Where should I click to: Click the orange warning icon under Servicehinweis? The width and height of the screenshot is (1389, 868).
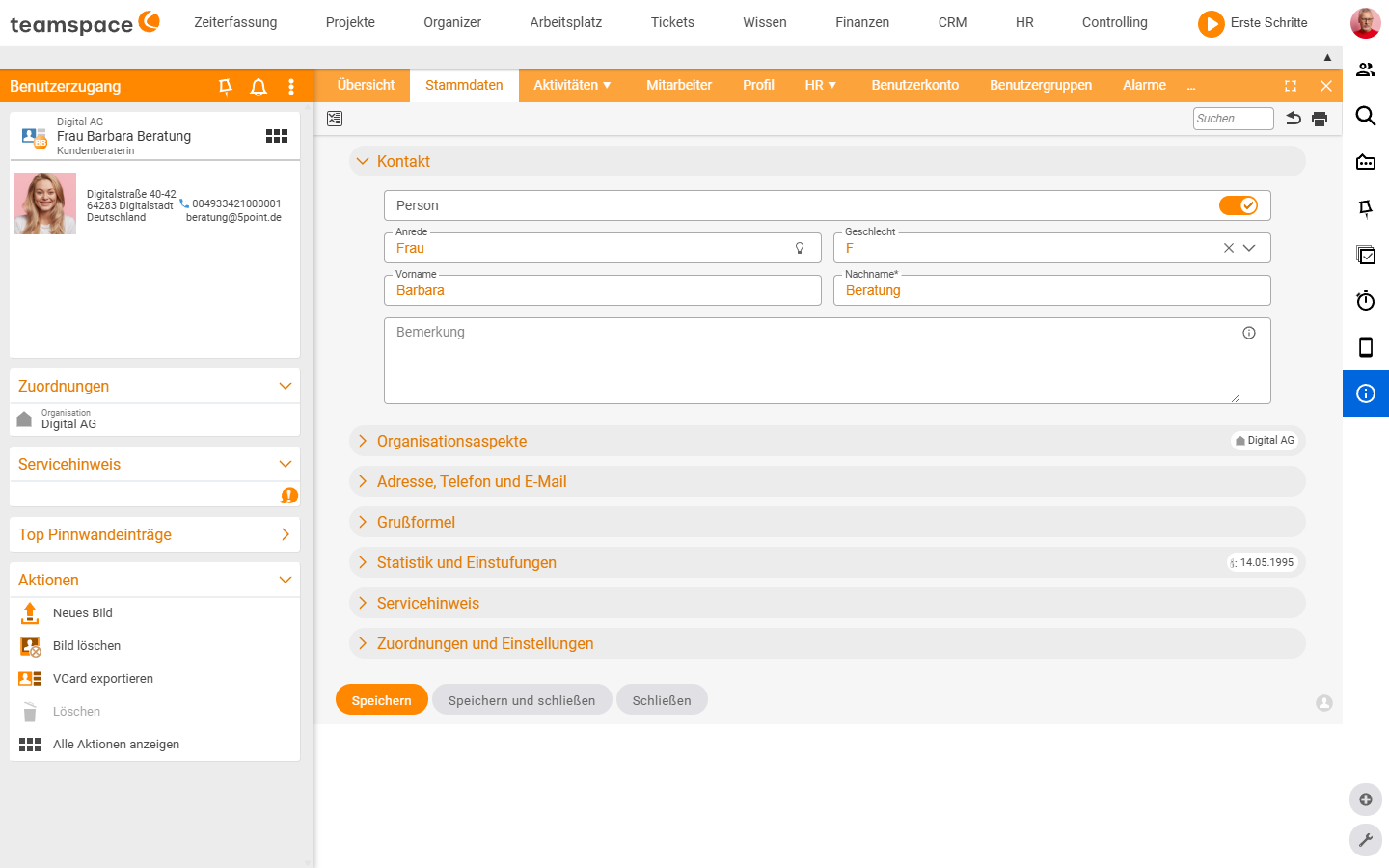click(288, 495)
